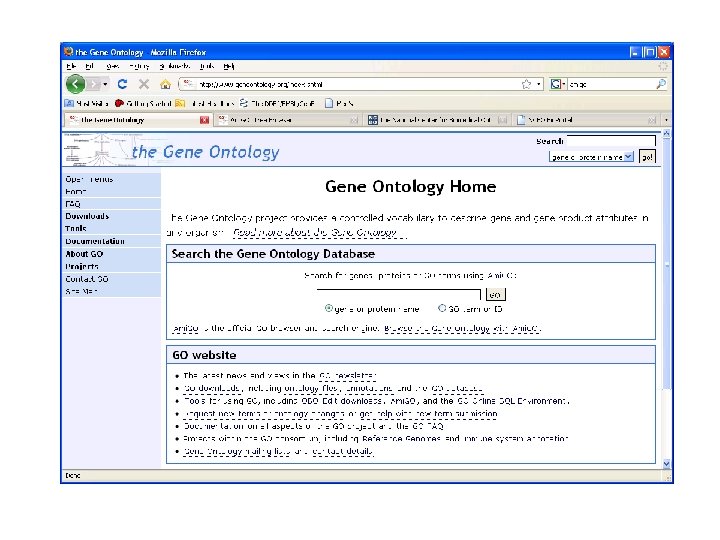Click the page scrollbar up arrow

666,134
